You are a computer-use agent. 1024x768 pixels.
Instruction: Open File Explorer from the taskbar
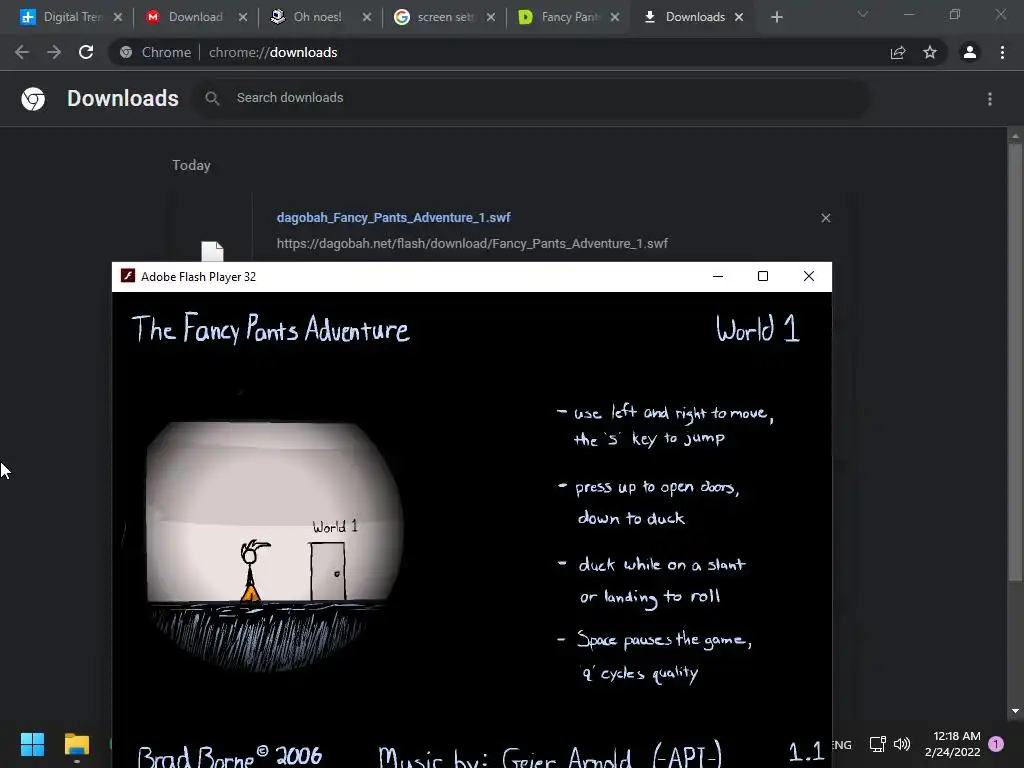click(76, 744)
